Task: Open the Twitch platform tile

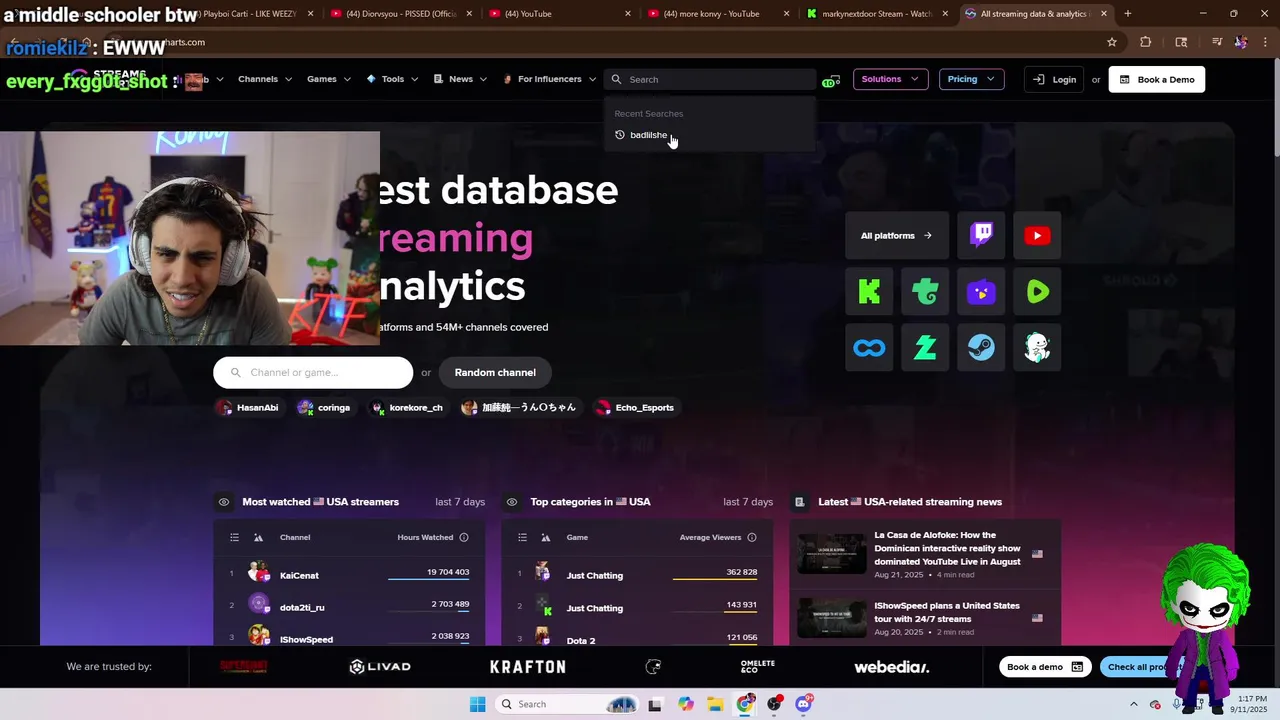Action: click(981, 236)
